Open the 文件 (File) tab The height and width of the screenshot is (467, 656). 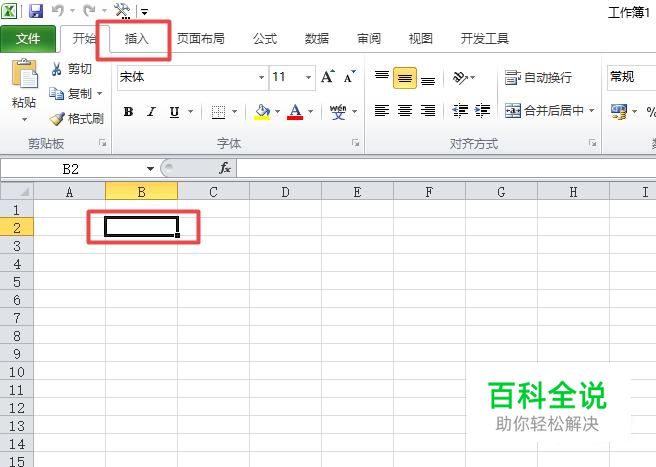point(28,39)
